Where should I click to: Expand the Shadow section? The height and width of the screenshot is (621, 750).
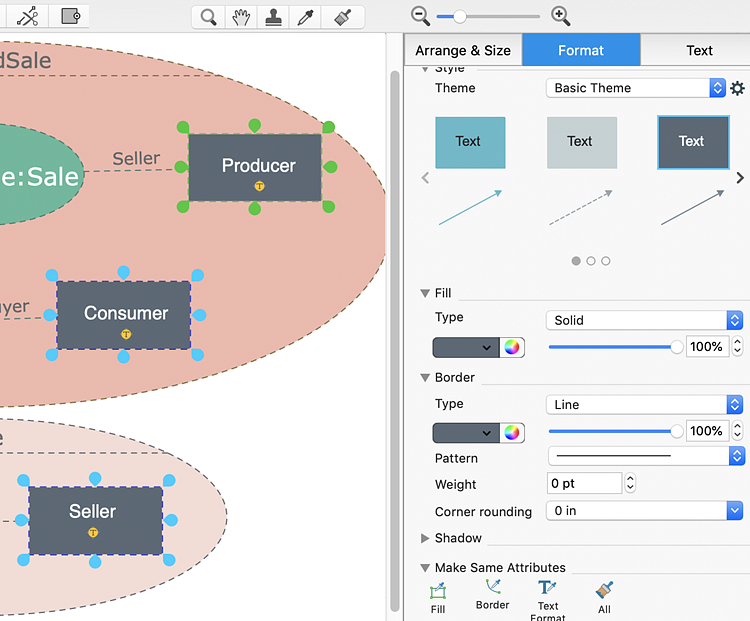425,538
